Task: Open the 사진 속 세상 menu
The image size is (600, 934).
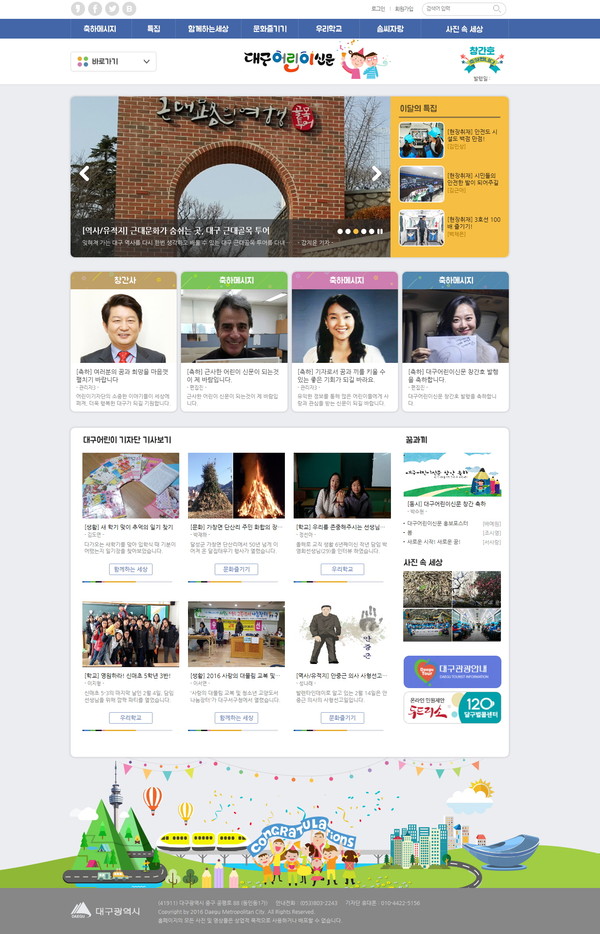Action: coord(464,29)
